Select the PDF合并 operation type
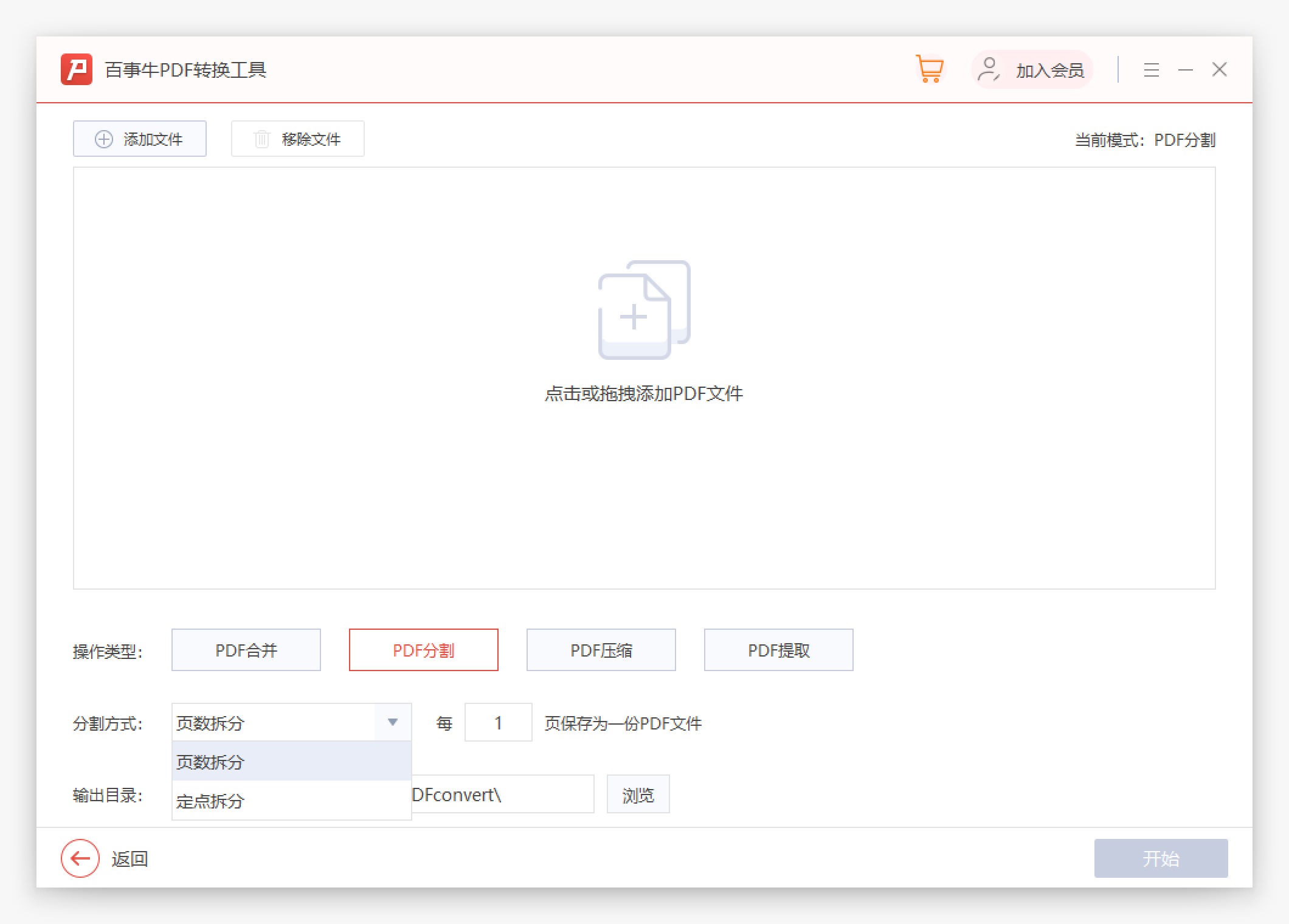Screen dimensions: 1289x924 tap(246, 650)
